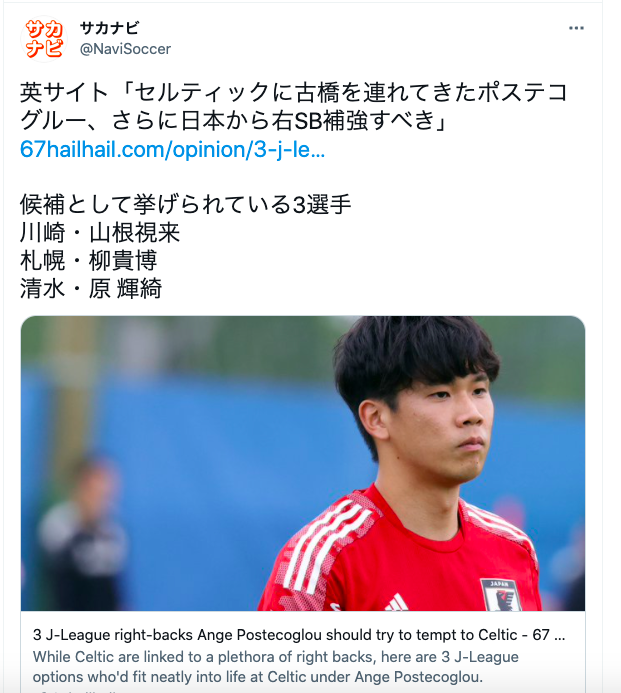This screenshot has width=621, height=693.
Task: Click the adidas logo on the shirt
Action: point(395,603)
